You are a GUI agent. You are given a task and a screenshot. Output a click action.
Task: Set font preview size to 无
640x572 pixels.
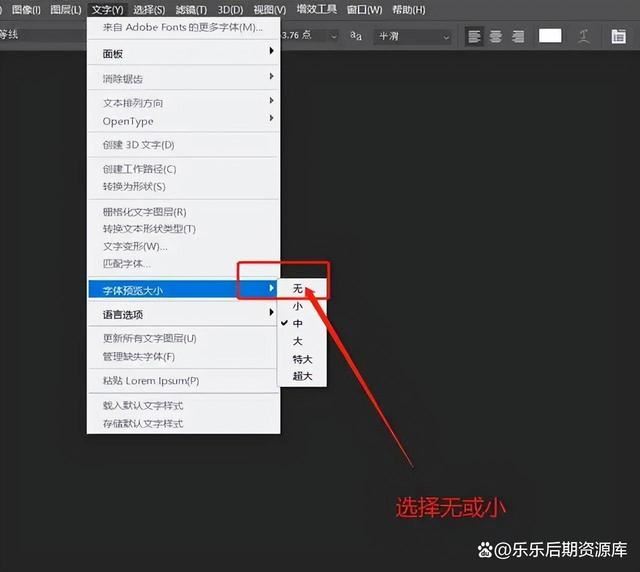pos(302,289)
